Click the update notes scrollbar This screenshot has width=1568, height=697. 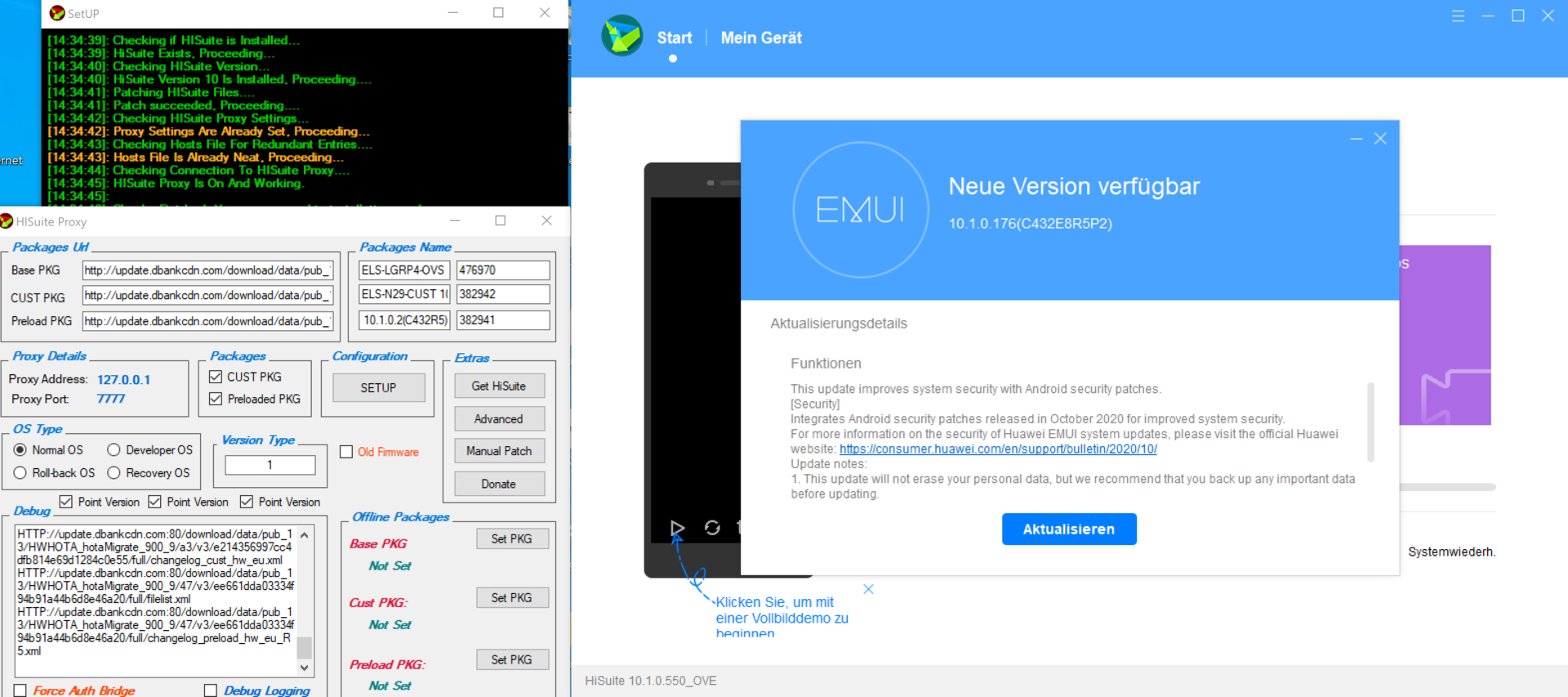pyautogui.click(x=1370, y=422)
